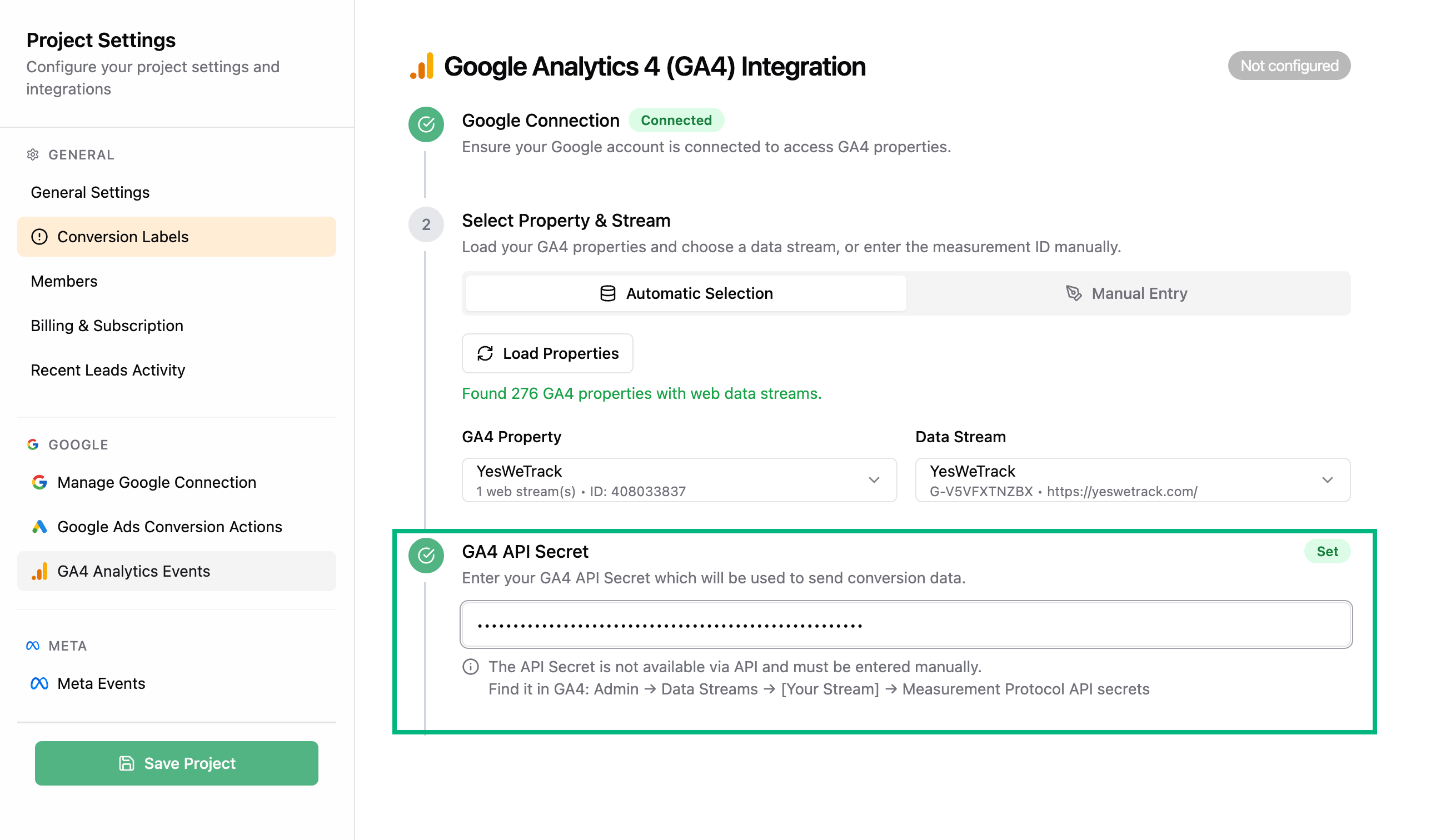Click the Save Project button

(176, 763)
